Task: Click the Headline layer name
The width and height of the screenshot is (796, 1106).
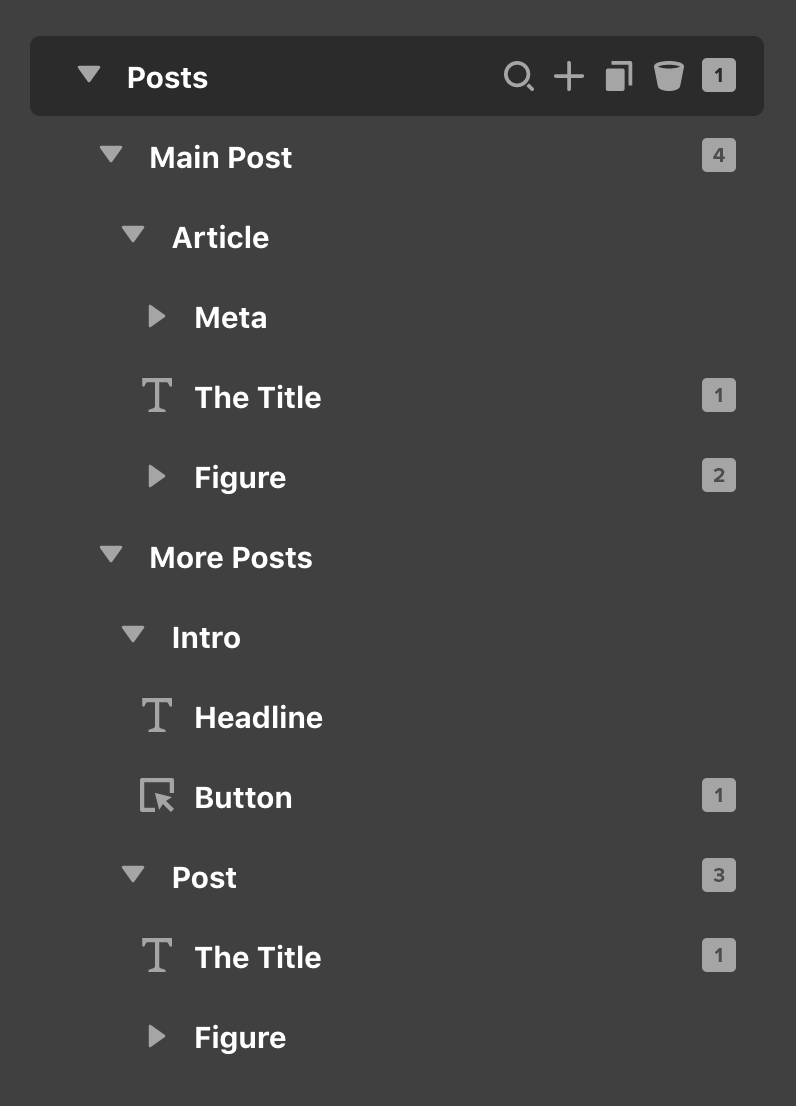Action: point(259,717)
